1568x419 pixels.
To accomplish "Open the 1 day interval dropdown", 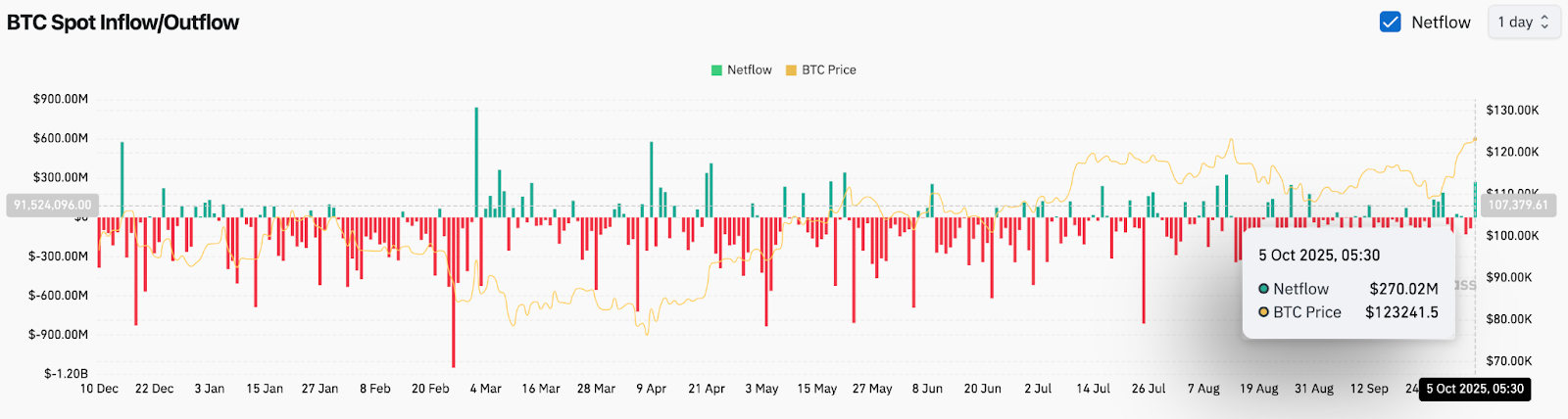I will click(1523, 22).
